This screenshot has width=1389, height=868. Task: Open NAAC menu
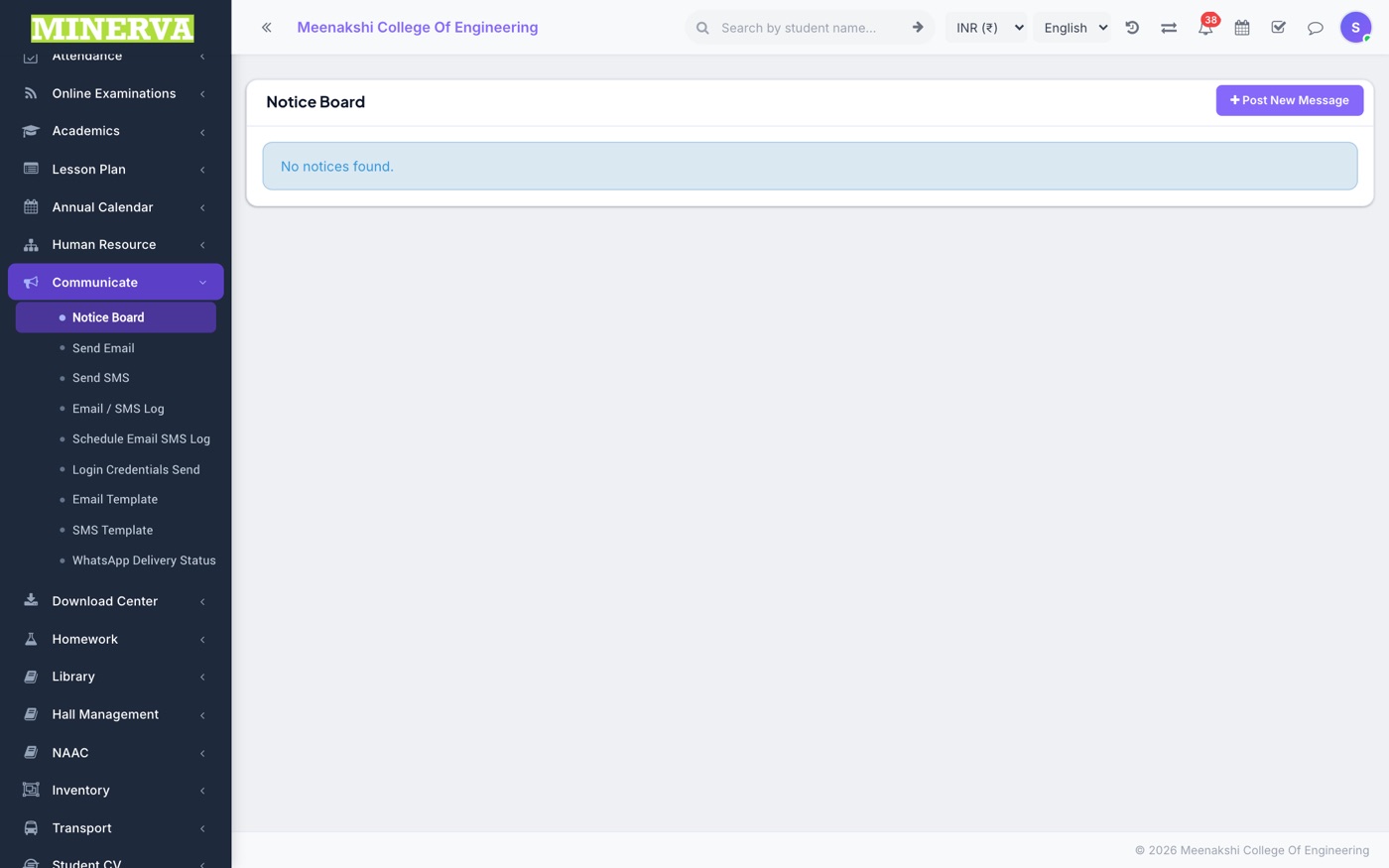click(x=116, y=753)
